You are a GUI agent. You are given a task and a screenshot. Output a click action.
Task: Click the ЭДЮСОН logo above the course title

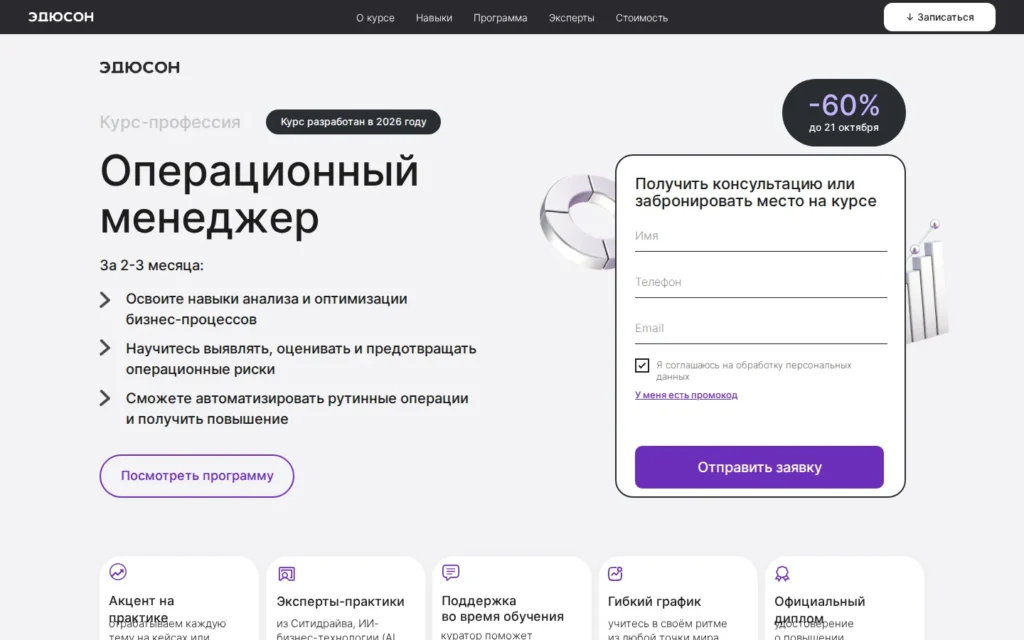tap(140, 67)
